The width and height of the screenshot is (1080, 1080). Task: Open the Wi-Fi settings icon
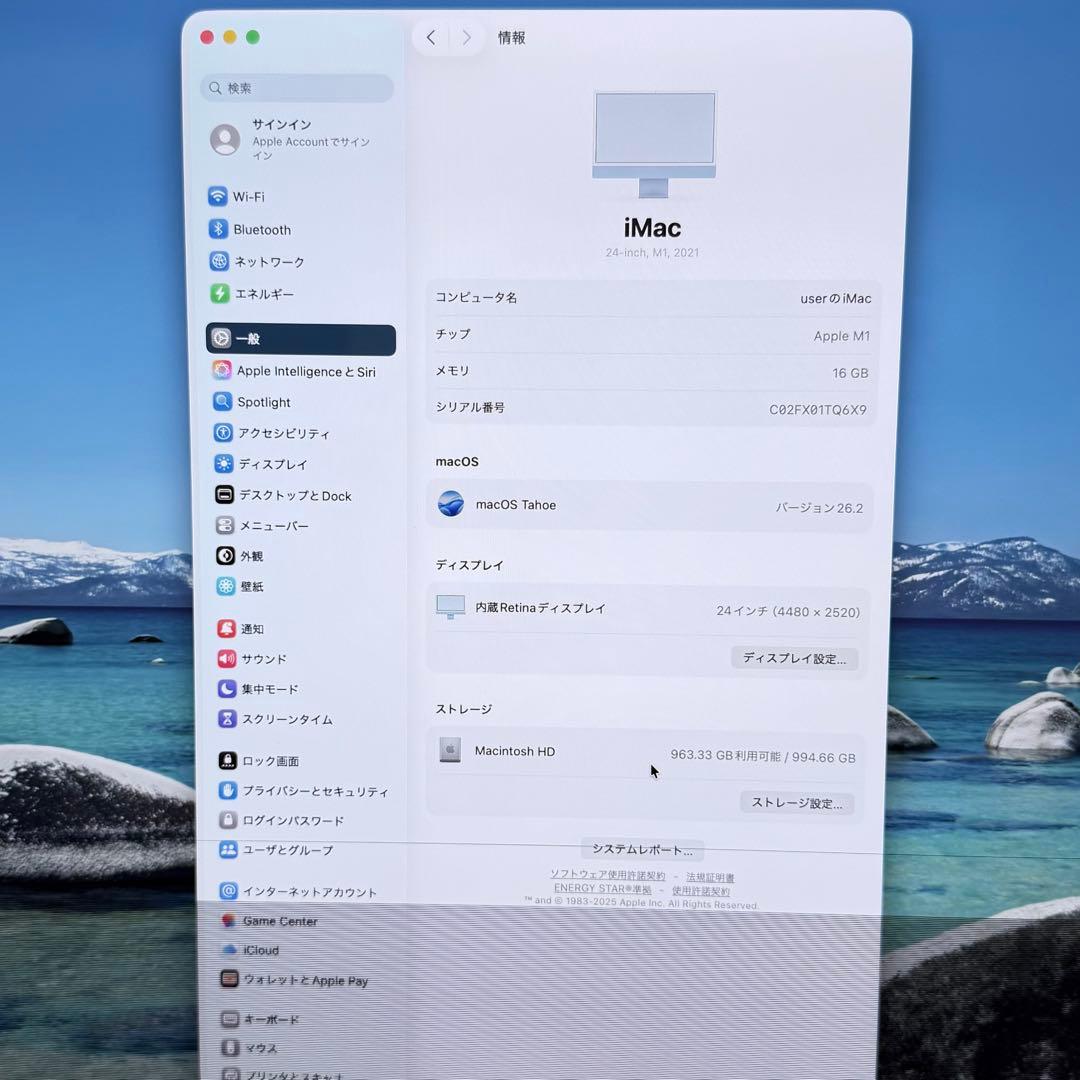coord(218,196)
